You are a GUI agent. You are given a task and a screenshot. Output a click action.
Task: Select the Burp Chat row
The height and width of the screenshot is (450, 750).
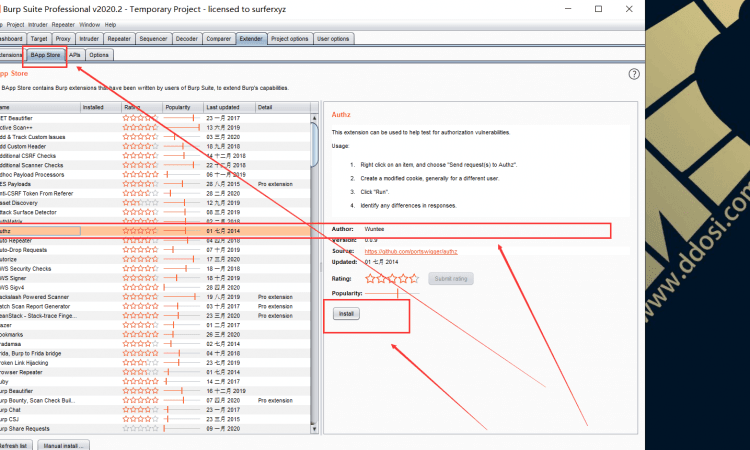click(155, 410)
